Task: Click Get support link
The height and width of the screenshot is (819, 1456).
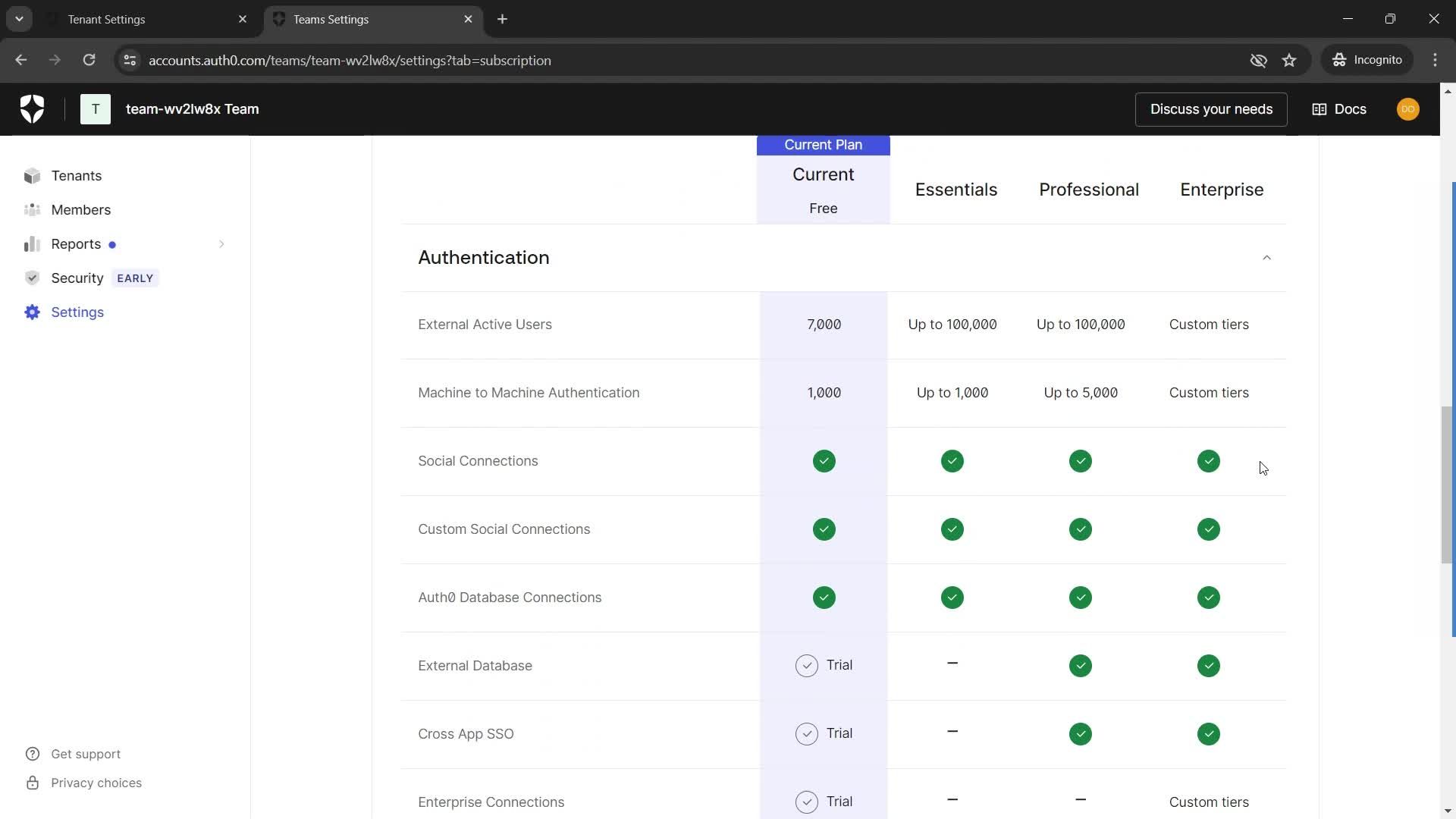Action: coord(86,754)
